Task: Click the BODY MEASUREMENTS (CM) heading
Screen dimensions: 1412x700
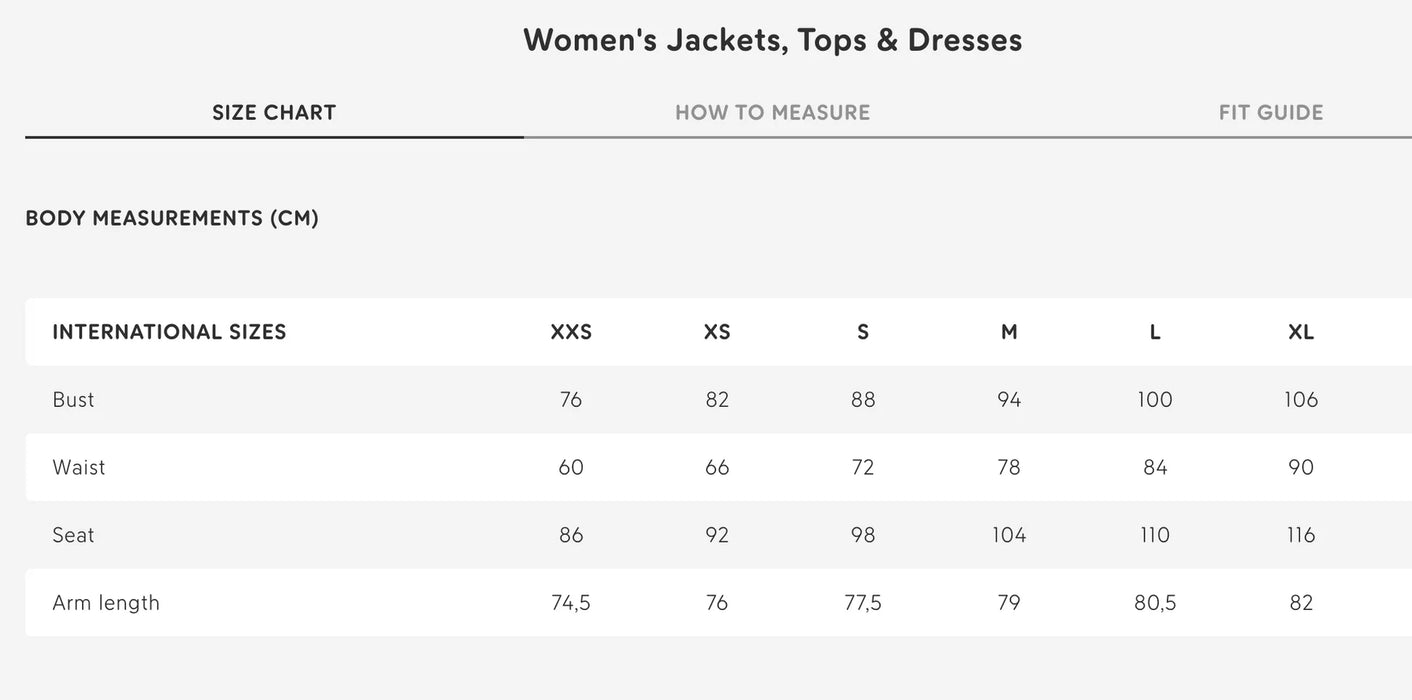Action: pos(172,217)
